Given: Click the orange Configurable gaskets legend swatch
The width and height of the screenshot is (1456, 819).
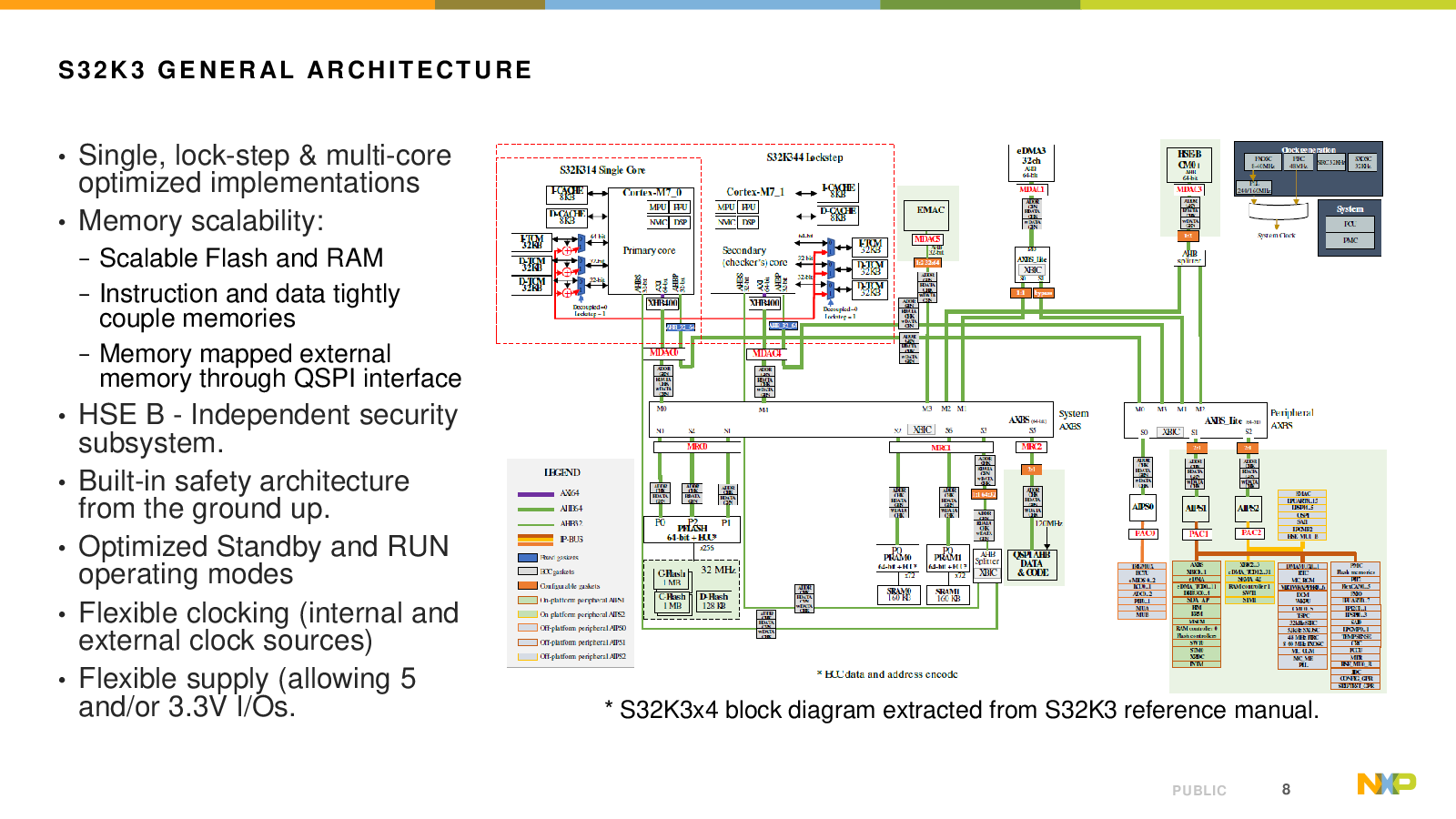Looking at the screenshot, I should coord(528,586).
